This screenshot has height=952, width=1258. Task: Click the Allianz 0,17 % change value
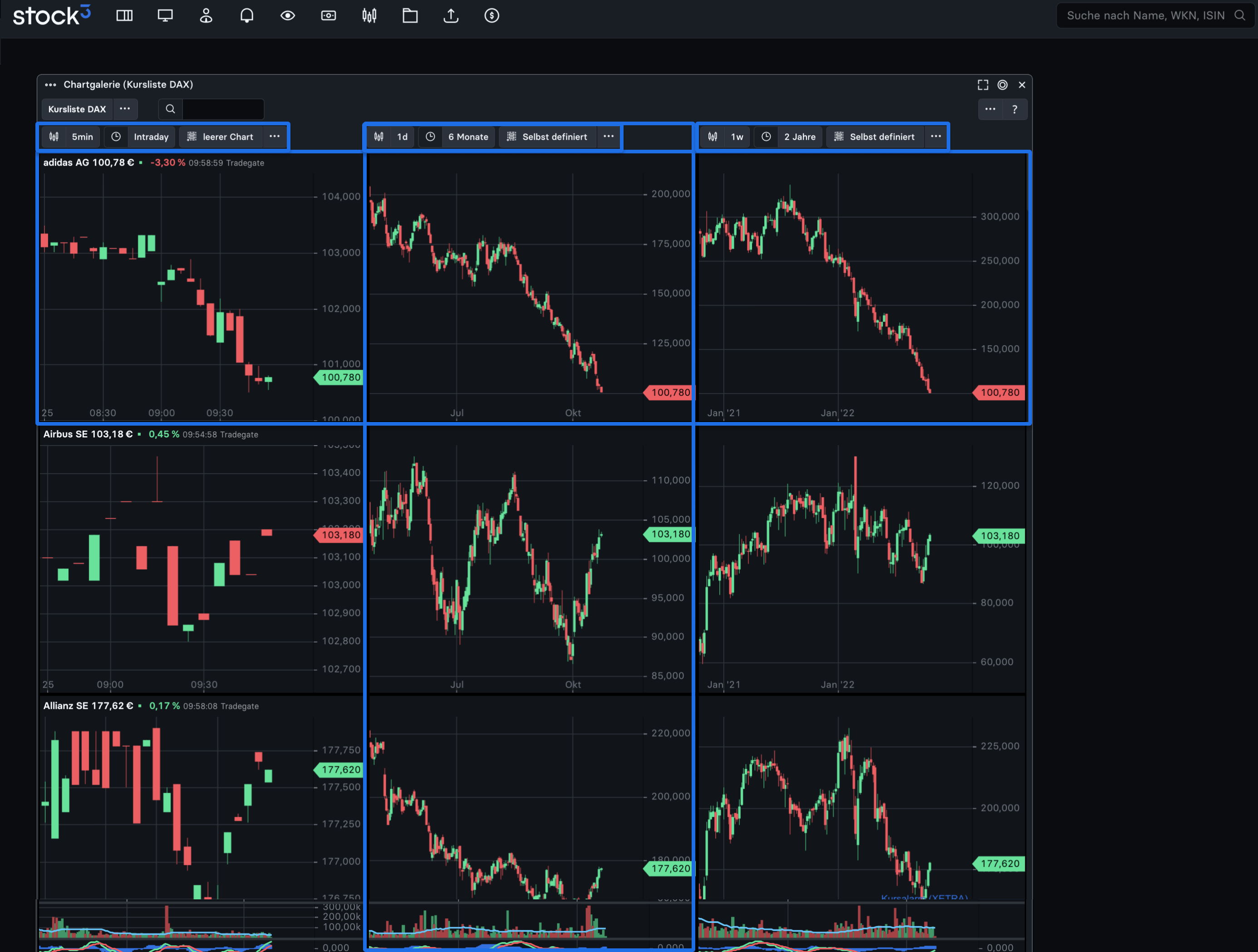point(164,706)
